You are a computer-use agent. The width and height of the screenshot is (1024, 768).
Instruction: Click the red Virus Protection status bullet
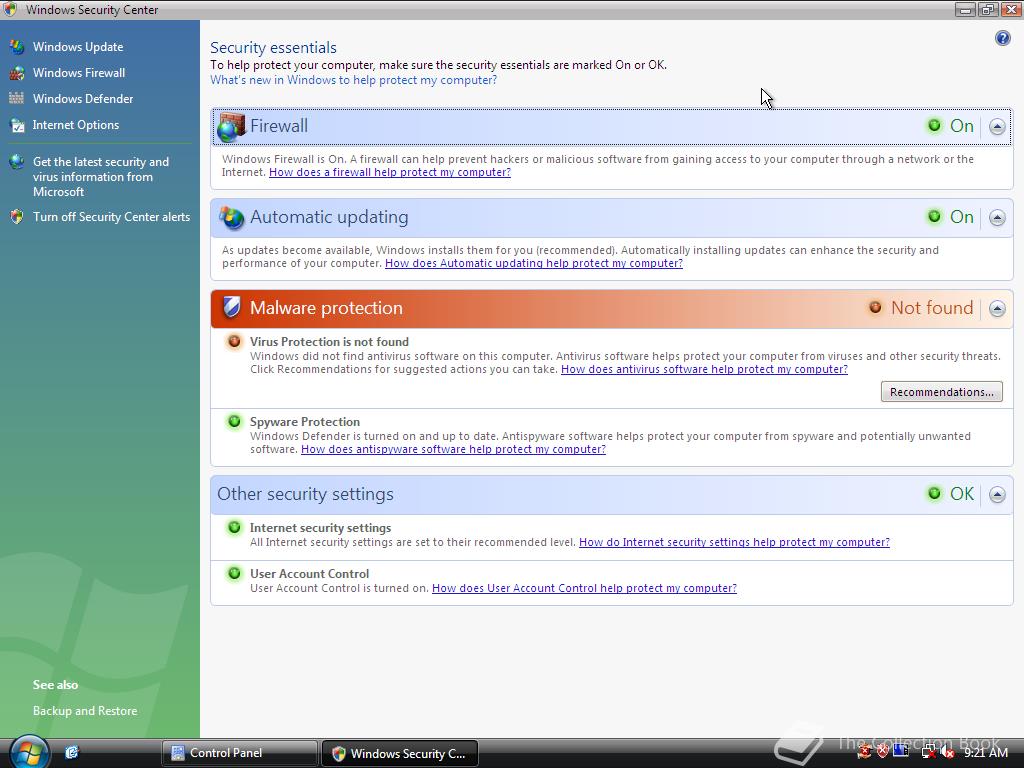point(233,342)
